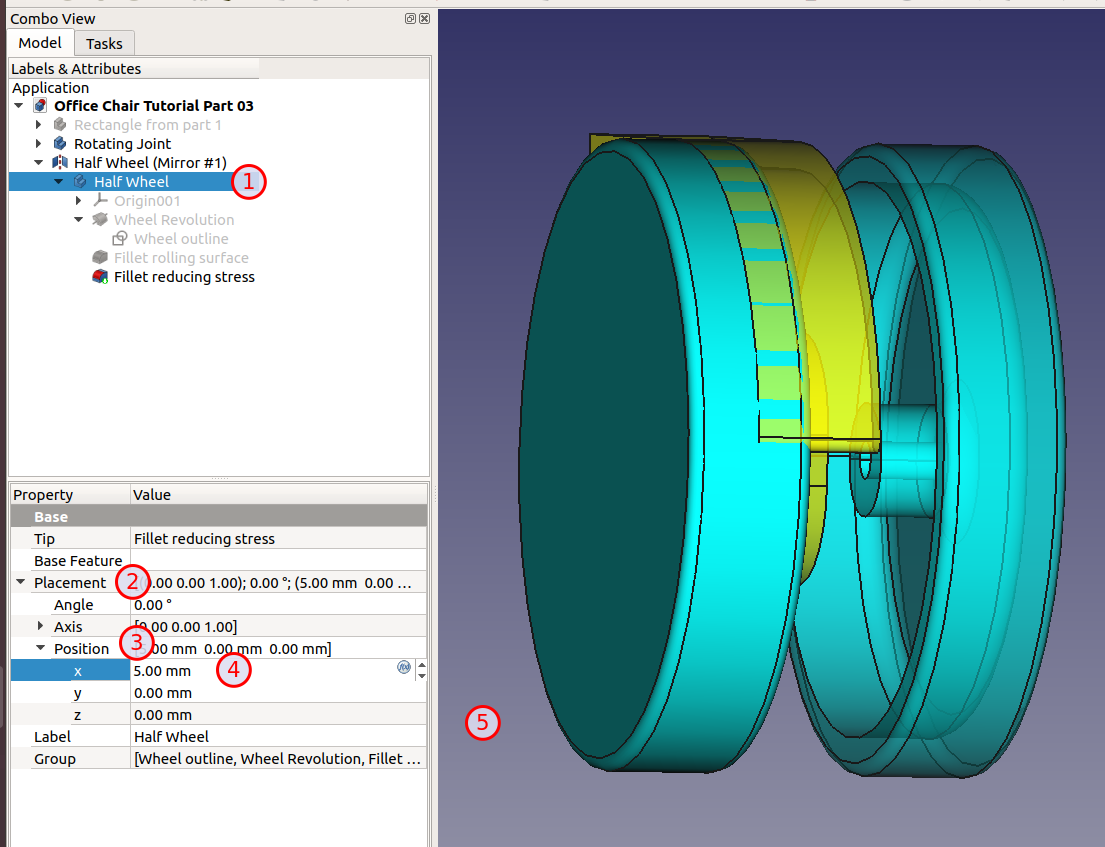
Task: Collapse the Position property
Action: point(40,649)
